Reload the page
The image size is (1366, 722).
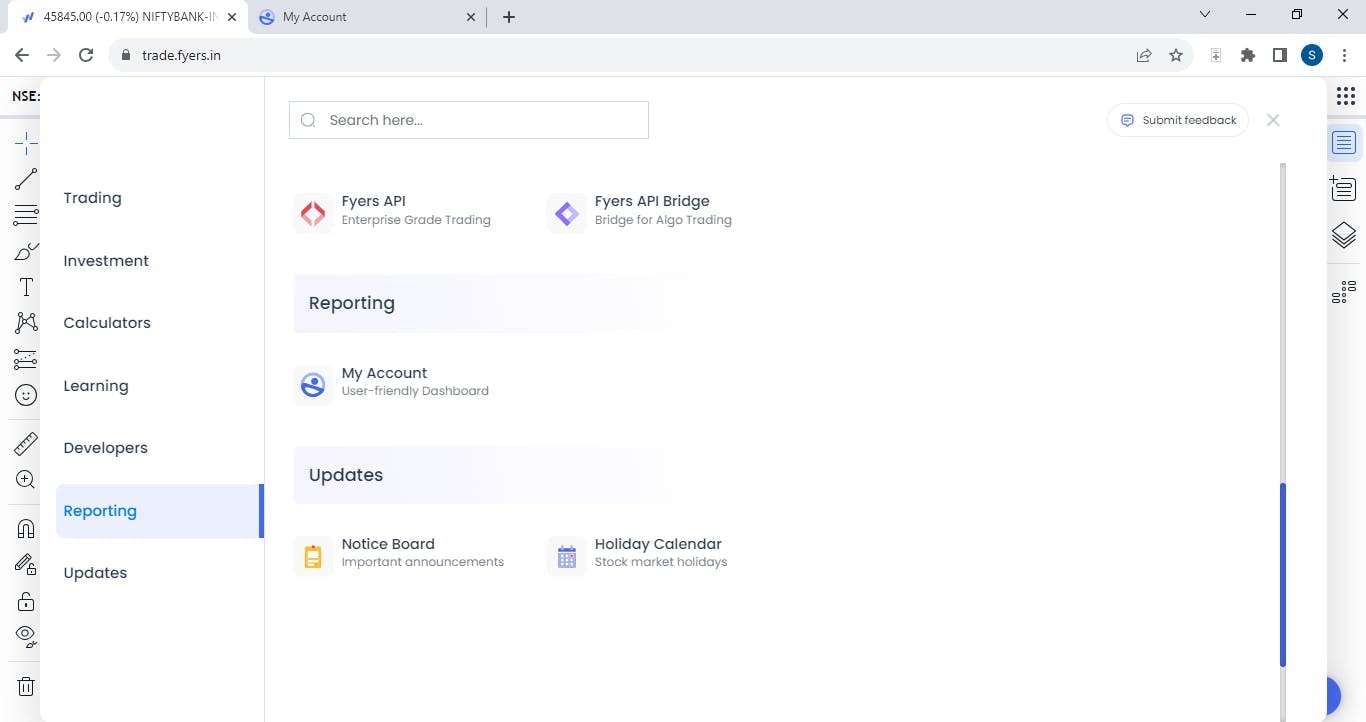pos(86,56)
